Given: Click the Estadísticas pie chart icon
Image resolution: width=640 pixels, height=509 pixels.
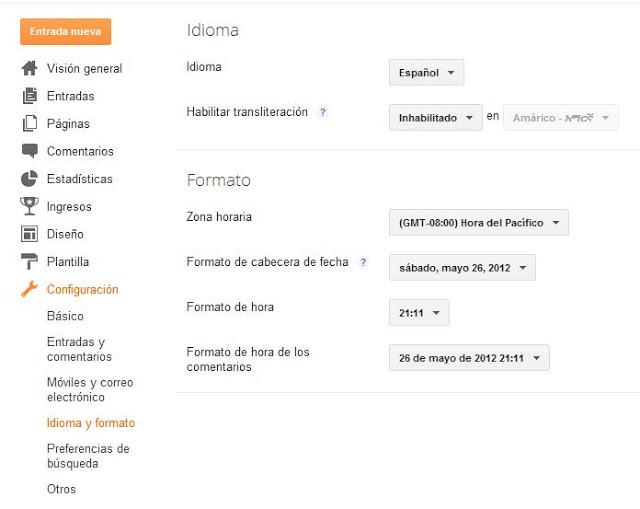Looking at the screenshot, I should tap(29, 179).
